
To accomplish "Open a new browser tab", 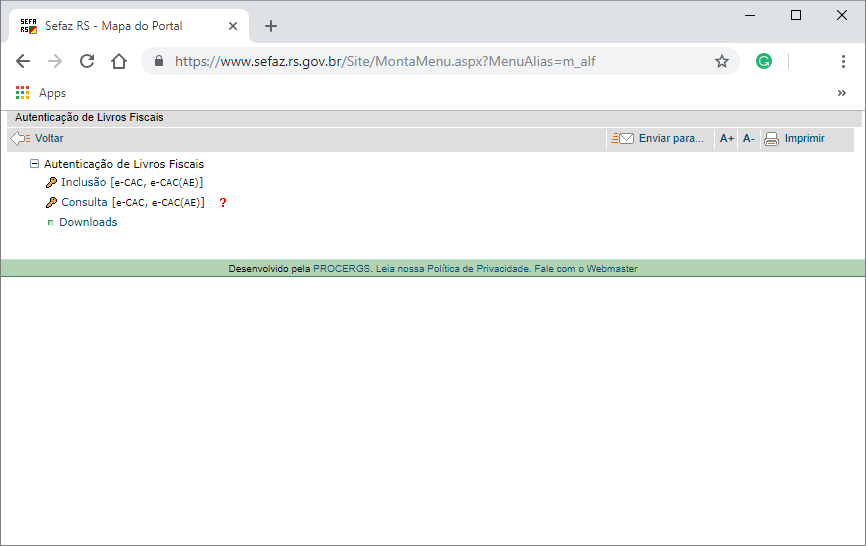I will (x=271, y=26).
